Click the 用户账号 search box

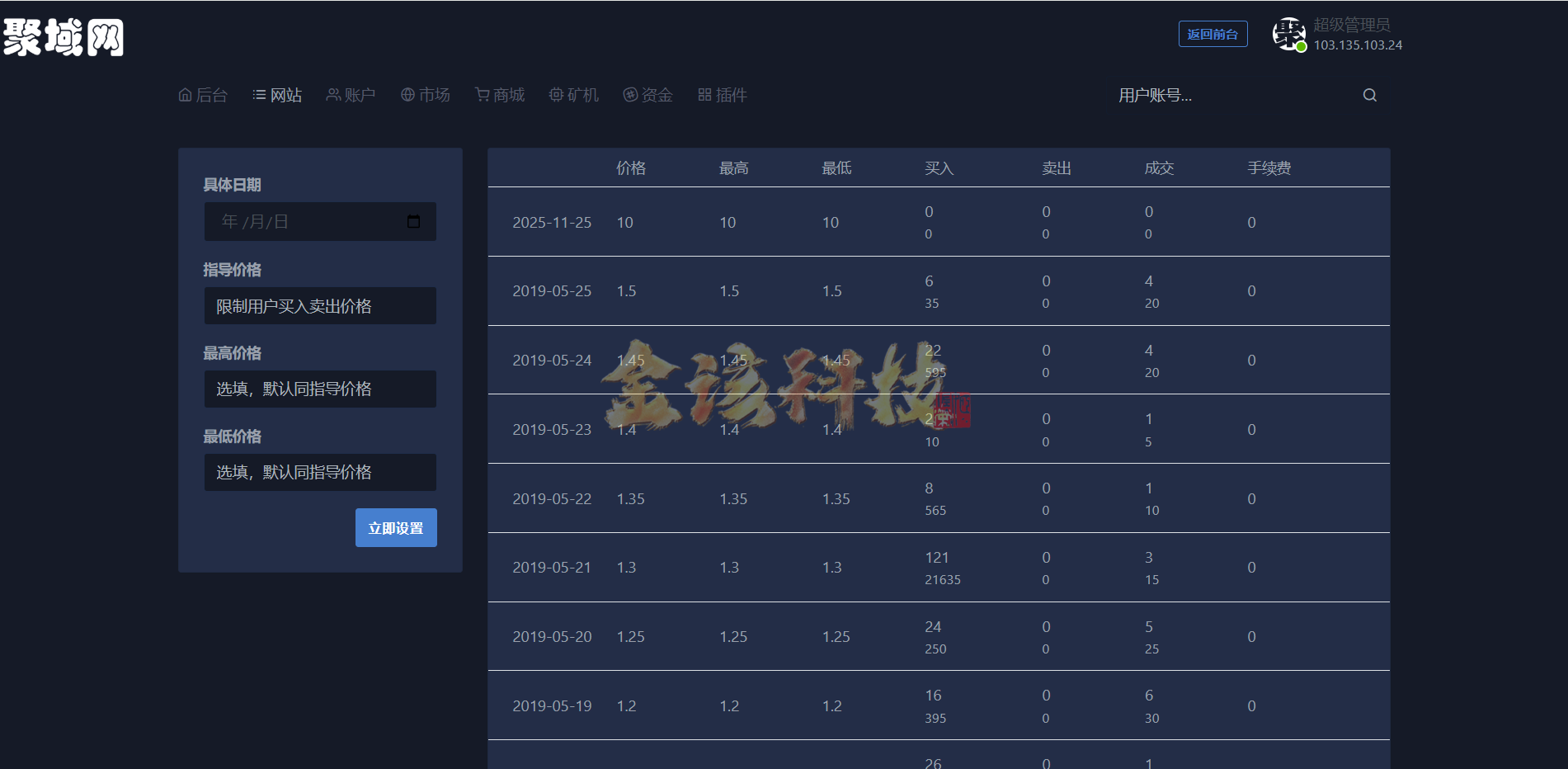[x=1196, y=96]
